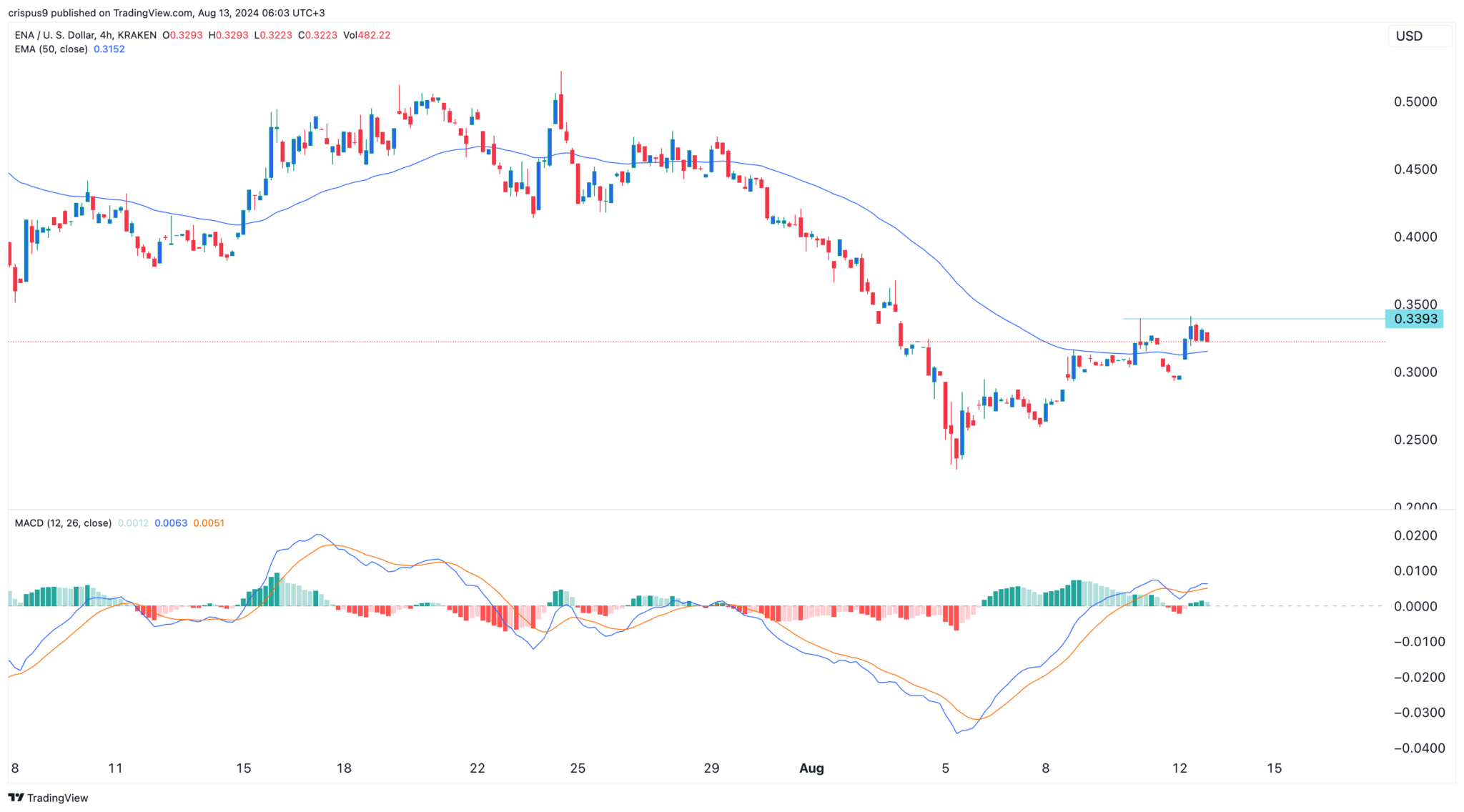
Task: Click the EMA (50, close) indicator label
Action: pos(51,49)
